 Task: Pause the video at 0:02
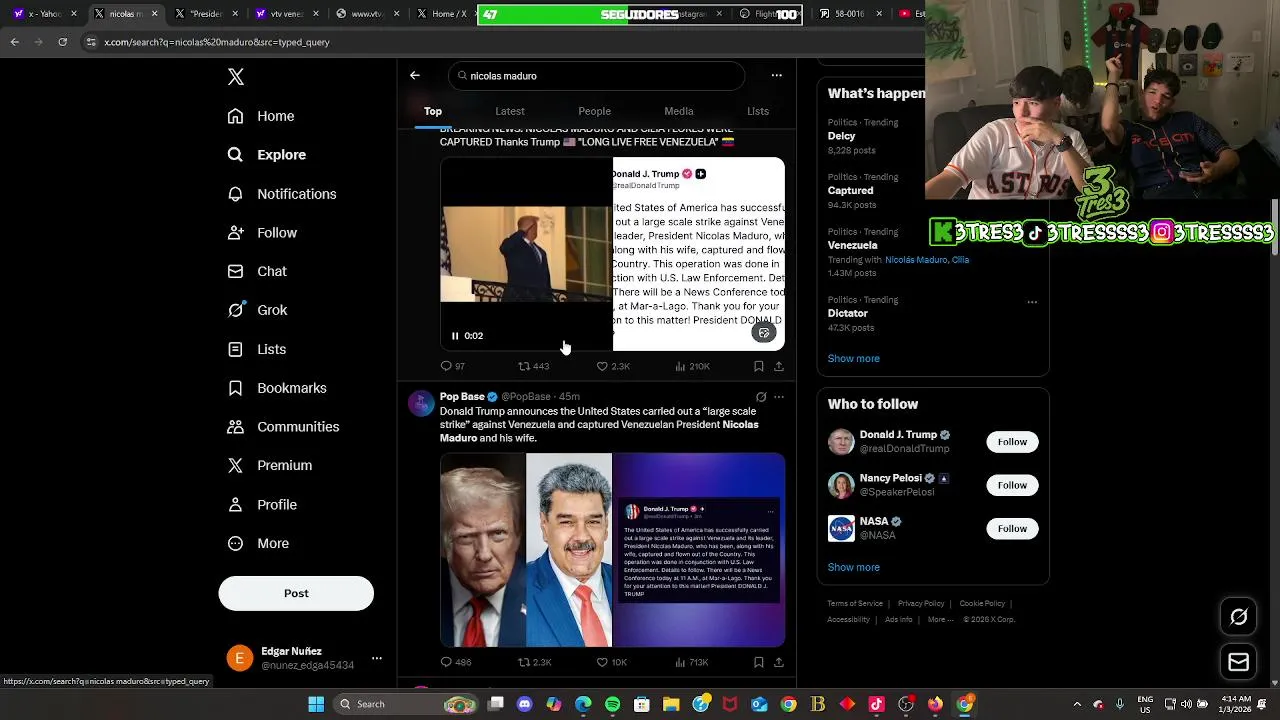[455, 336]
